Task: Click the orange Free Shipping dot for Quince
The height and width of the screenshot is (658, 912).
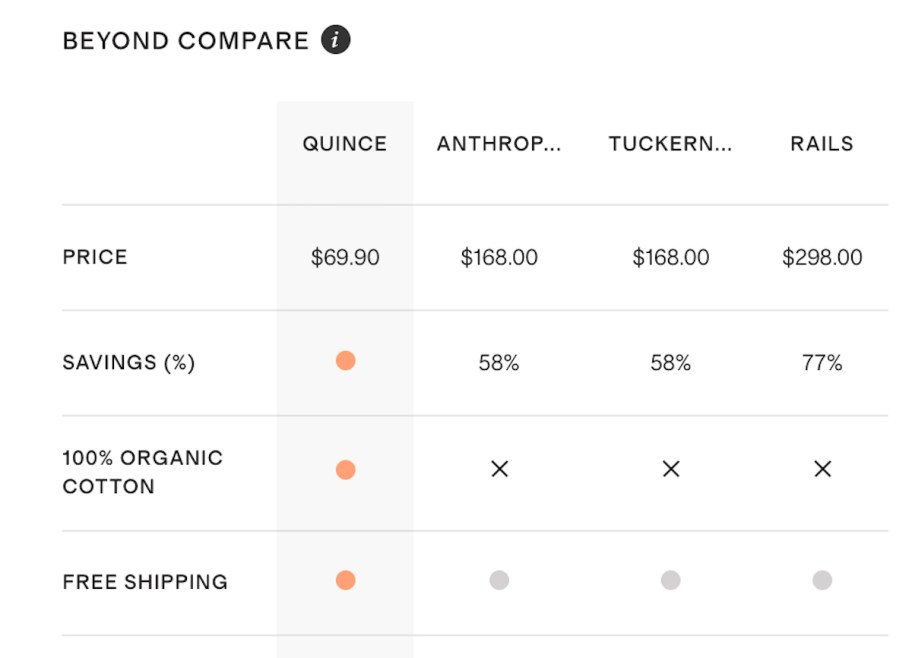Action: coord(345,581)
